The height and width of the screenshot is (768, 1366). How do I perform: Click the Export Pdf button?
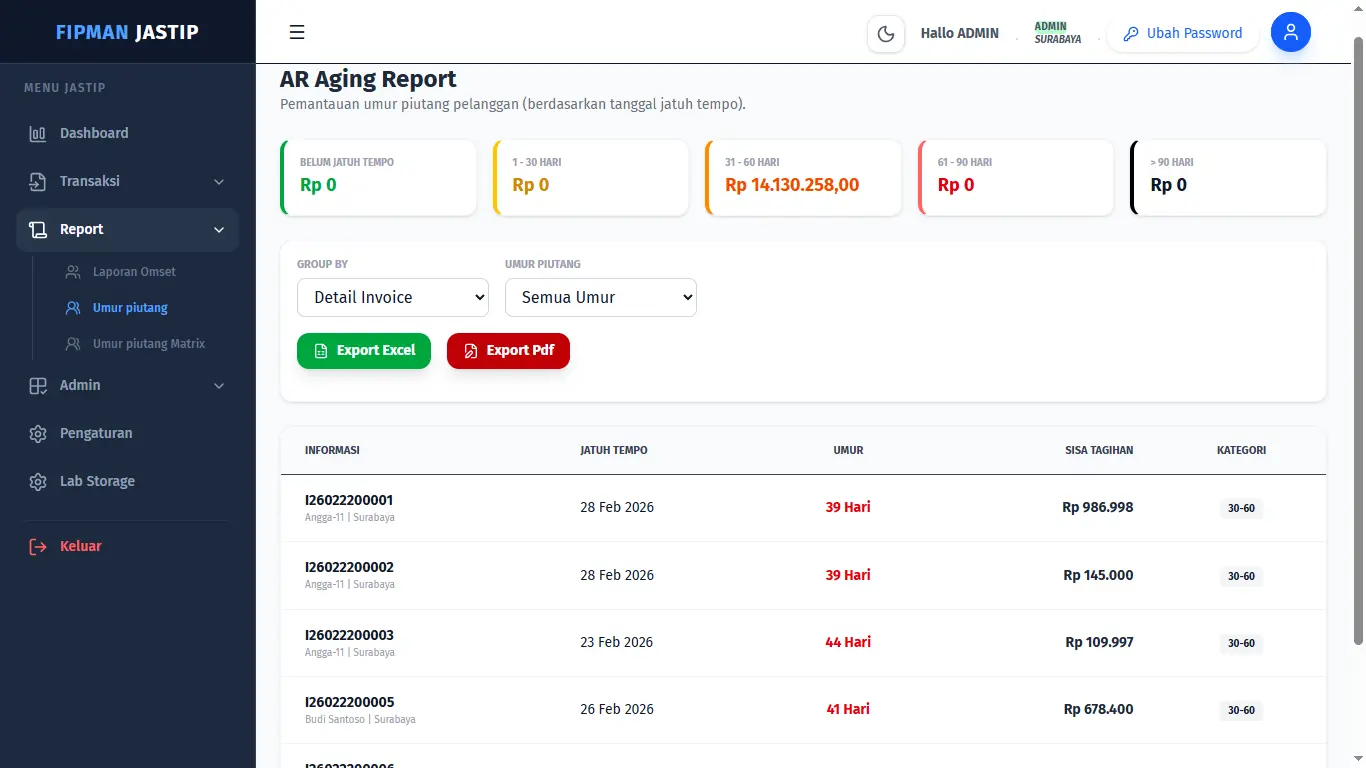pos(508,351)
